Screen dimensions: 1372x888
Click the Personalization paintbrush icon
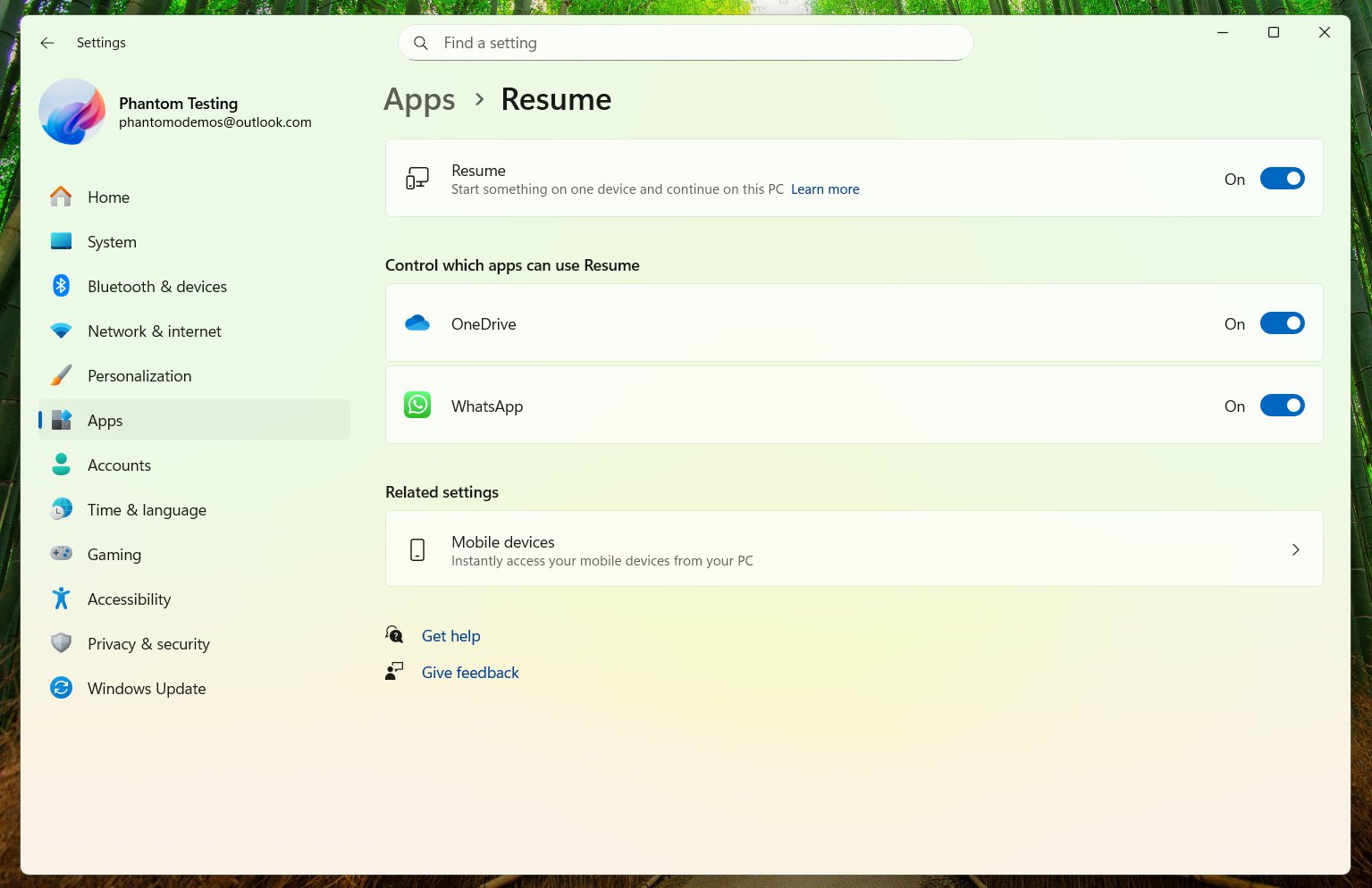coord(61,375)
